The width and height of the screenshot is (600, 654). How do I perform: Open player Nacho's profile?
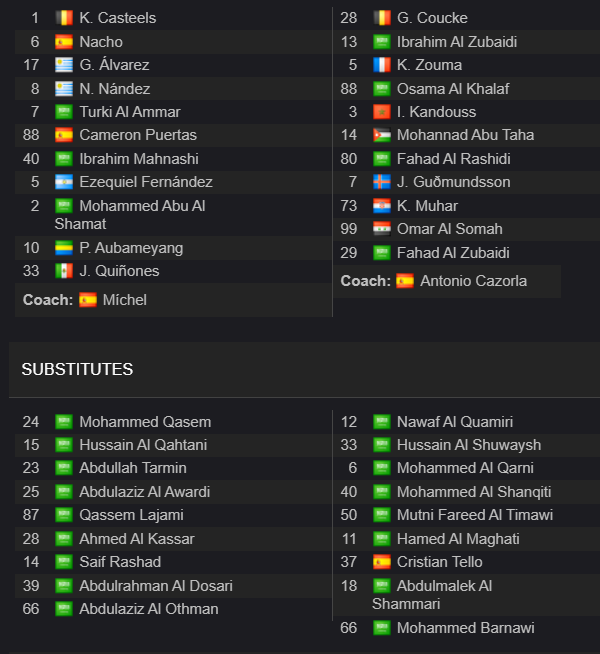101,42
